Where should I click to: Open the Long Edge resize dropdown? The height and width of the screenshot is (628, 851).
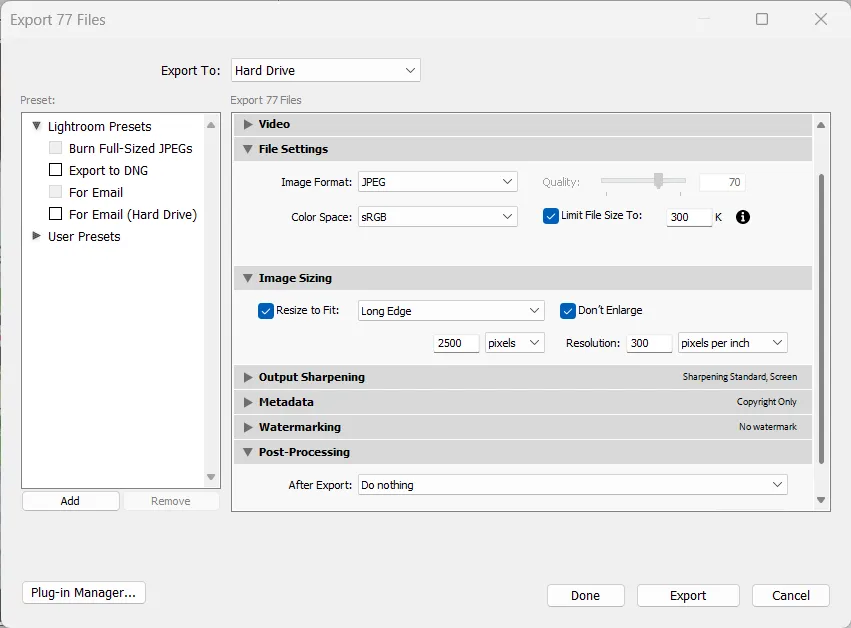[x=451, y=310]
